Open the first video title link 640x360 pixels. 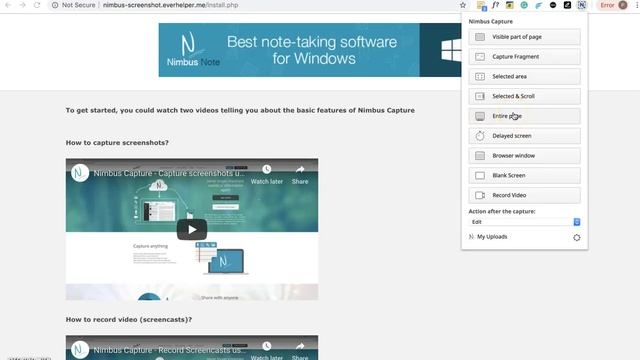169,173
